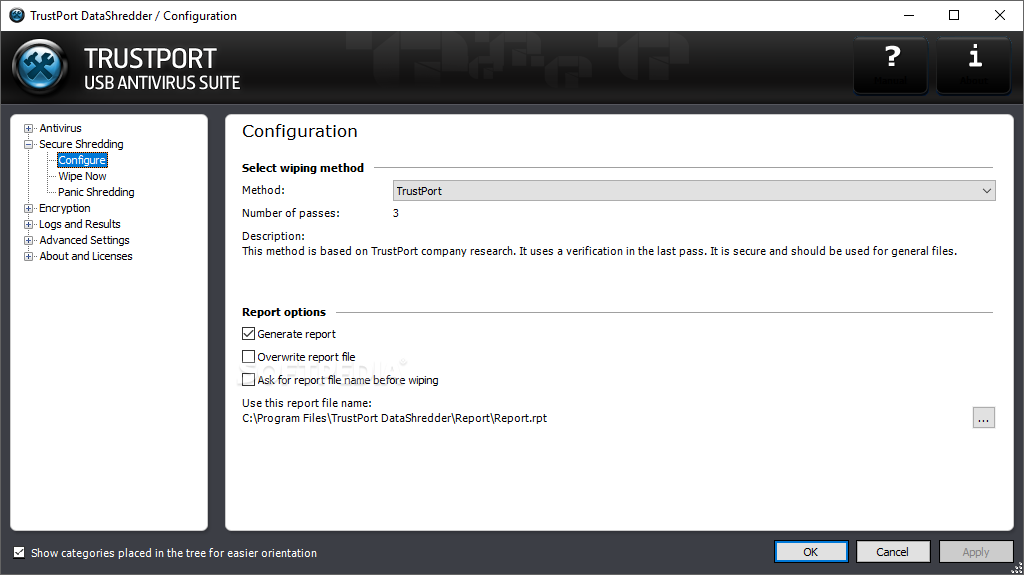This screenshot has width=1024, height=575.
Task: Select Wipe Now in the tree
Action: 82,176
